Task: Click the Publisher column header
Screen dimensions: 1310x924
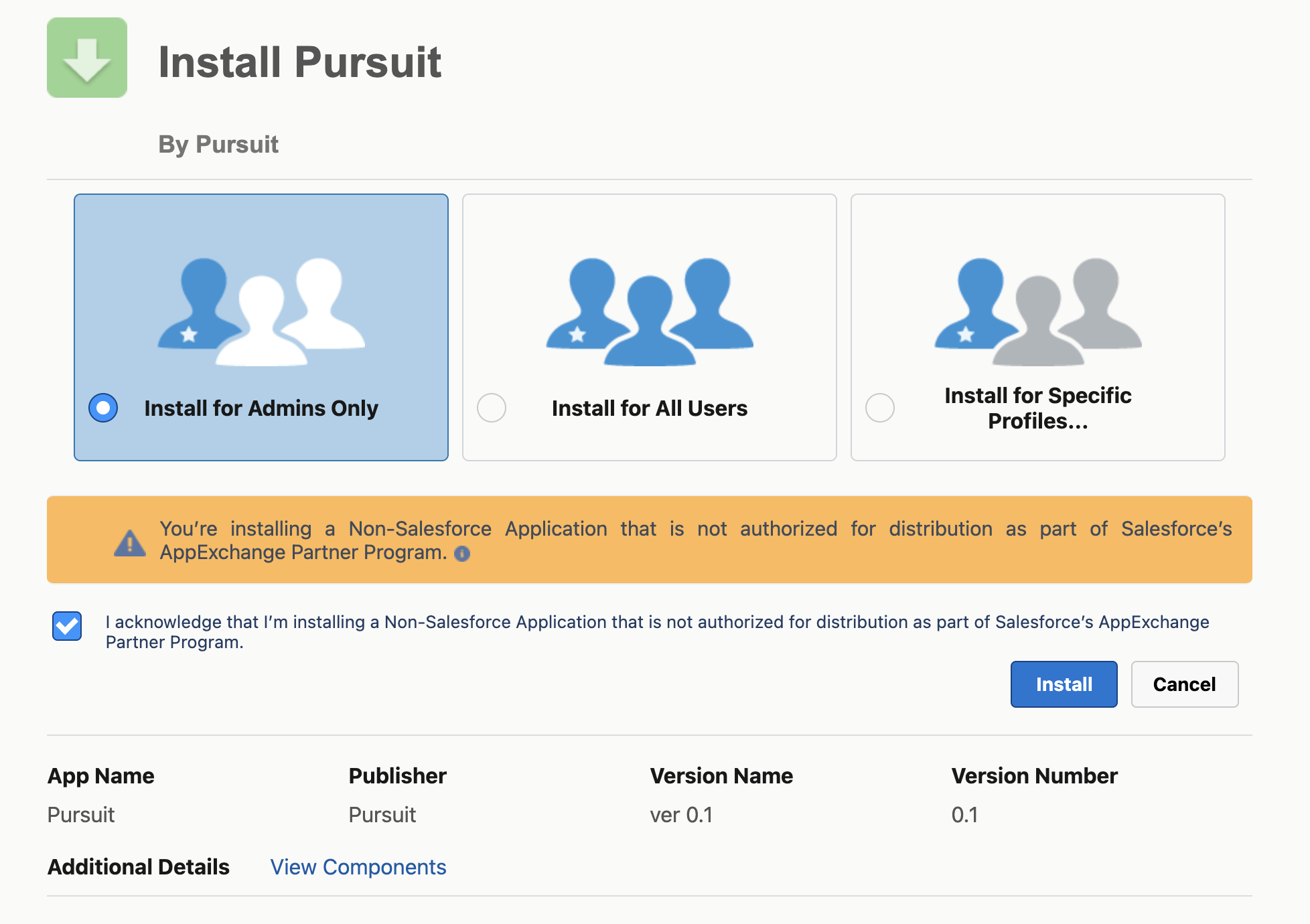Action: click(x=398, y=776)
